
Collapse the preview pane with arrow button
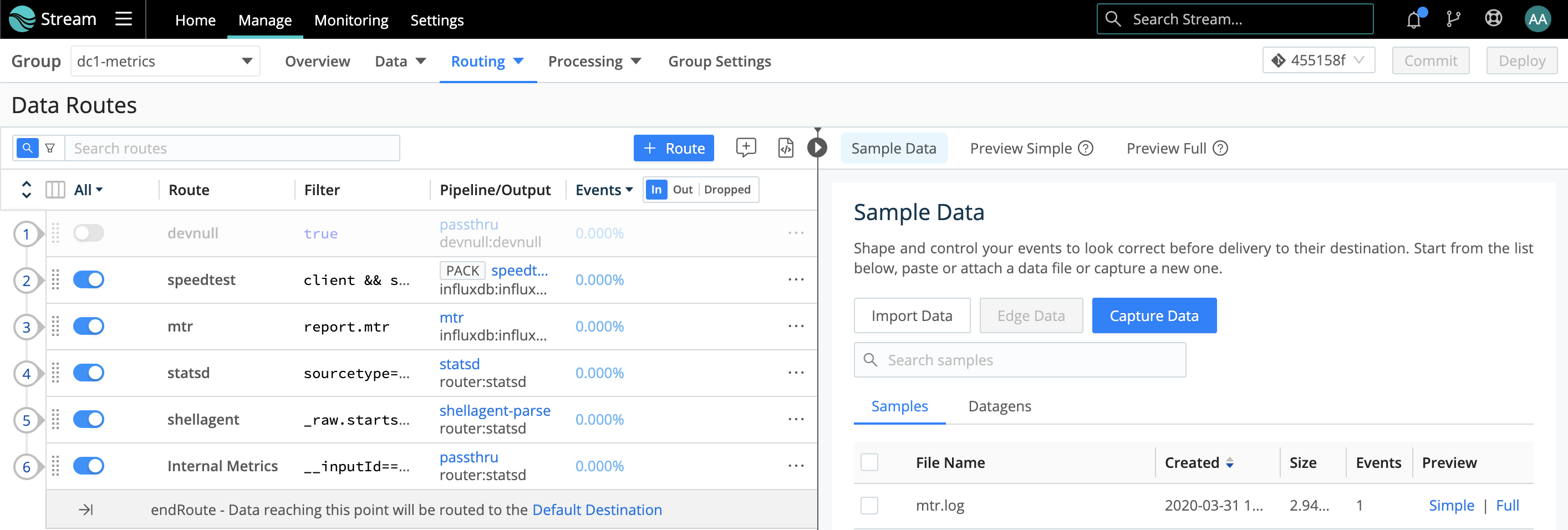[817, 147]
